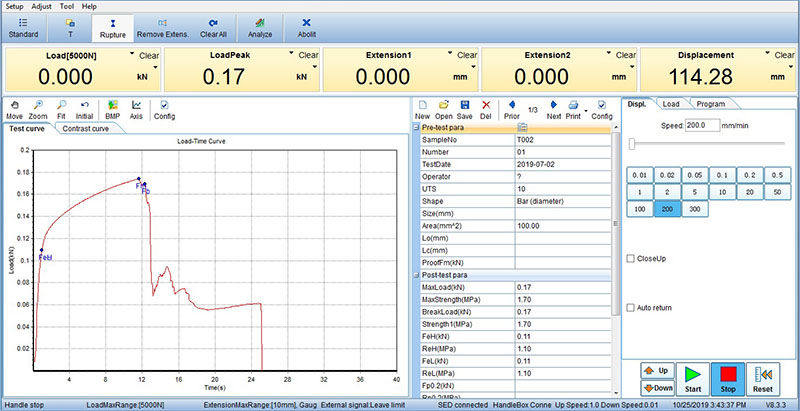
Task: Toggle the Auto return checkbox
Action: click(x=630, y=307)
